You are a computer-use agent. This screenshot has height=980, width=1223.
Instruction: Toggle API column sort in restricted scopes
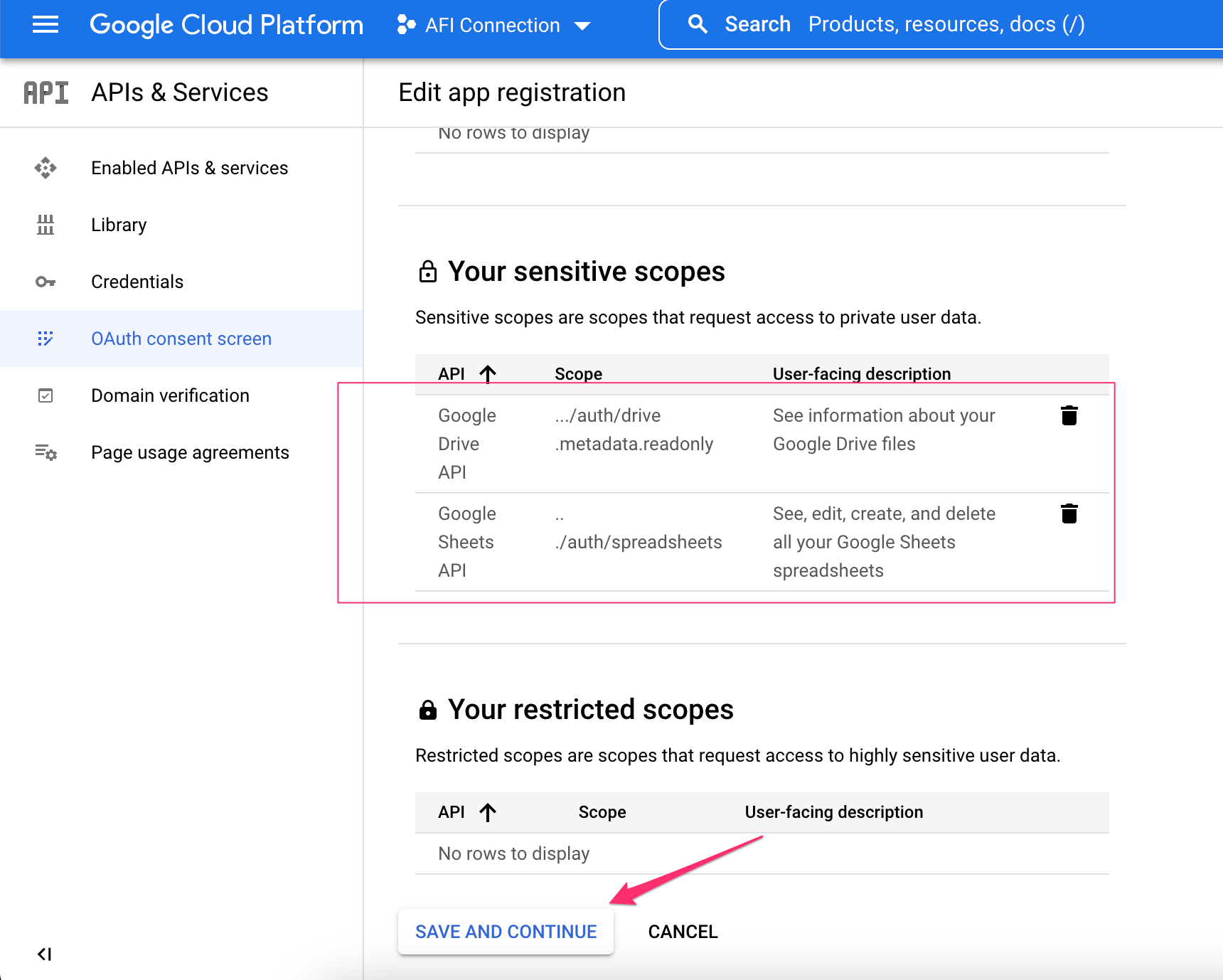(487, 811)
